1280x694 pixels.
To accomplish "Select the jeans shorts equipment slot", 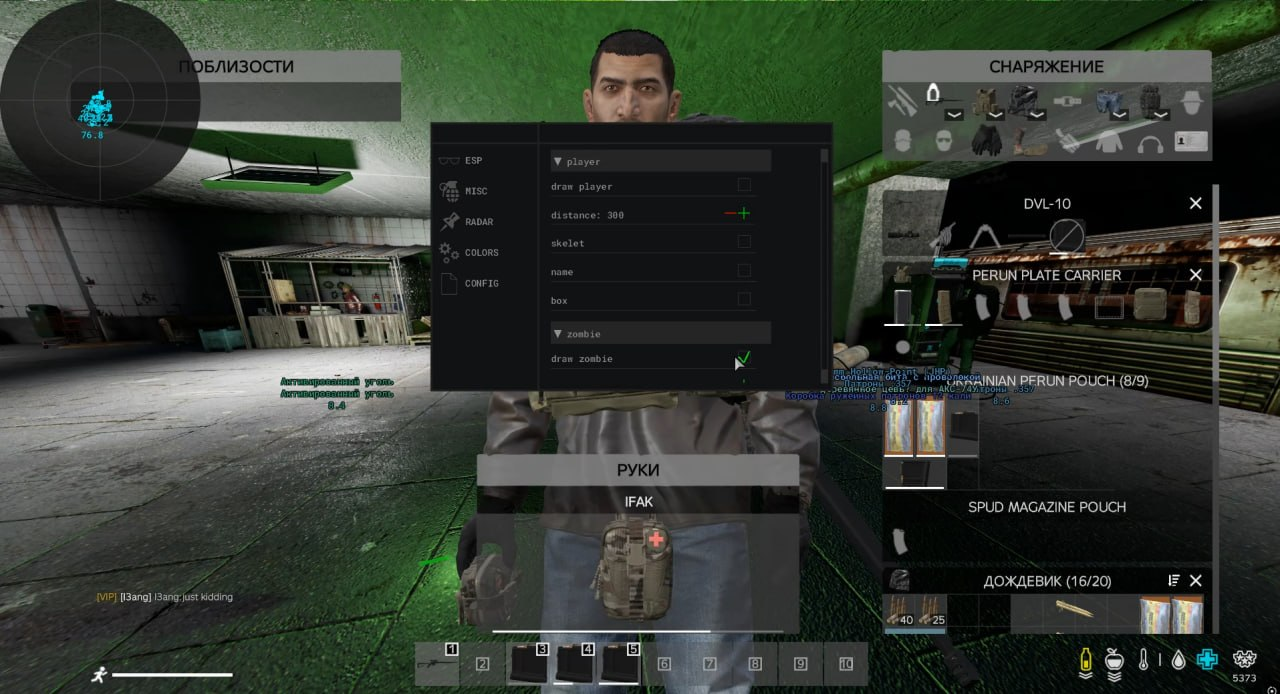I will coord(1108,101).
